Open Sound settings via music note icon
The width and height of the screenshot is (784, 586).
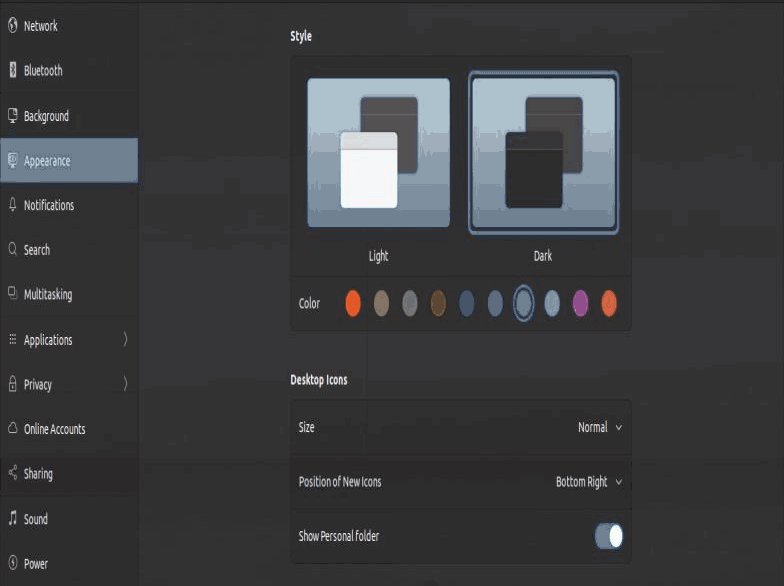[x=13, y=518]
